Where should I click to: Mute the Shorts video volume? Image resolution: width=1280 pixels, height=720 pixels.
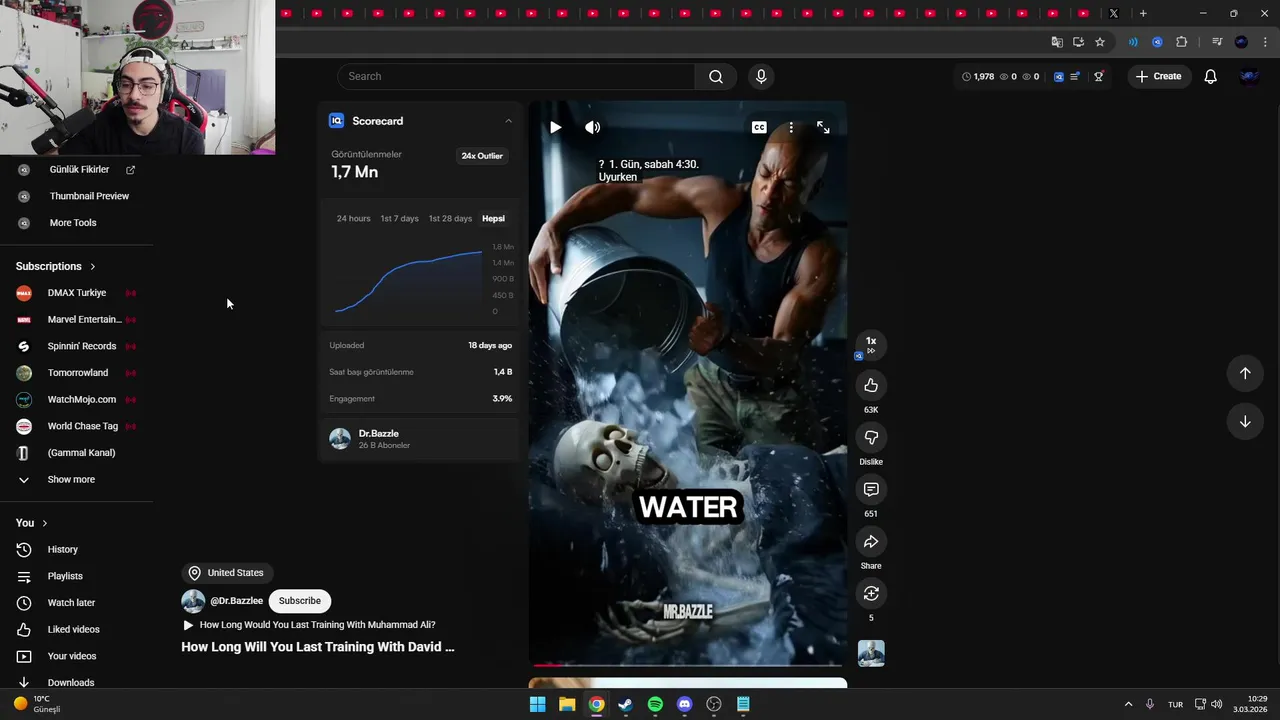[x=593, y=127]
